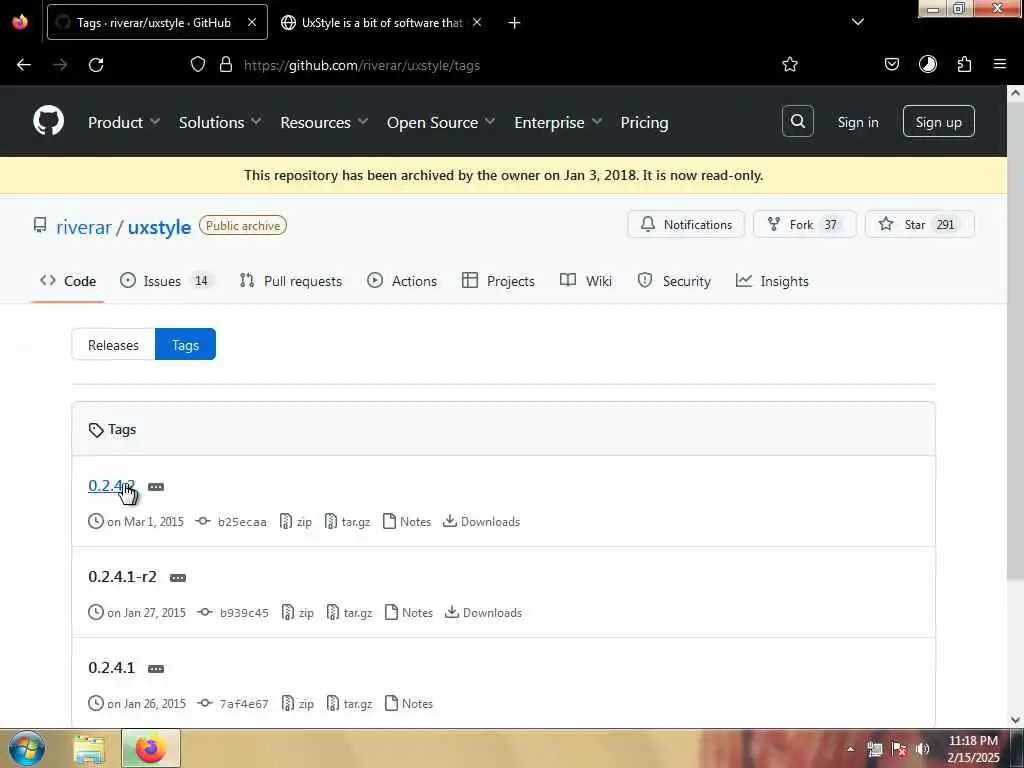Open the Firefox extensions puzzle icon
This screenshot has width=1024, height=768.
pos(964,64)
